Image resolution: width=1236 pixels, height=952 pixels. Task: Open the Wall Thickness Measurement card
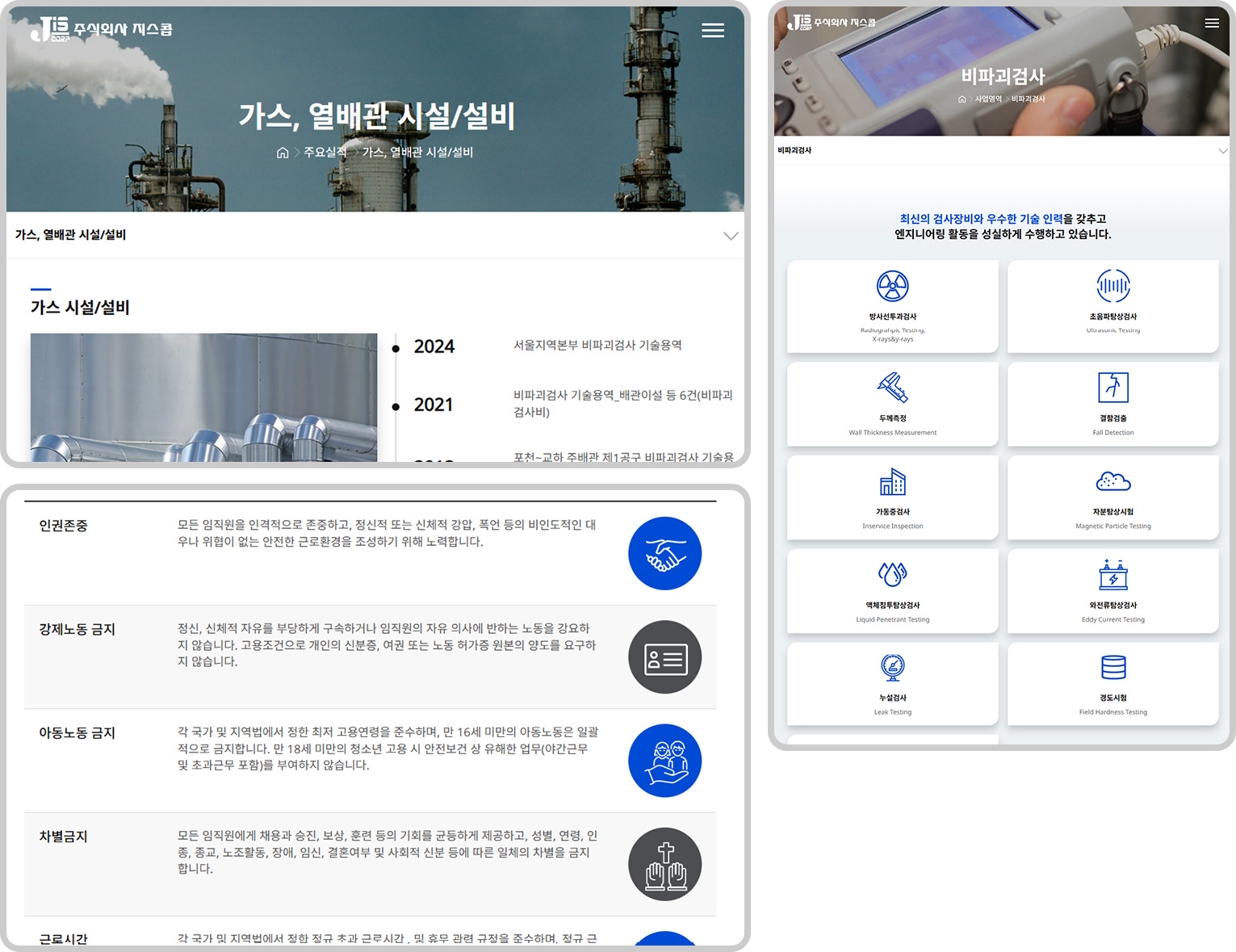click(x=893, y=404)
